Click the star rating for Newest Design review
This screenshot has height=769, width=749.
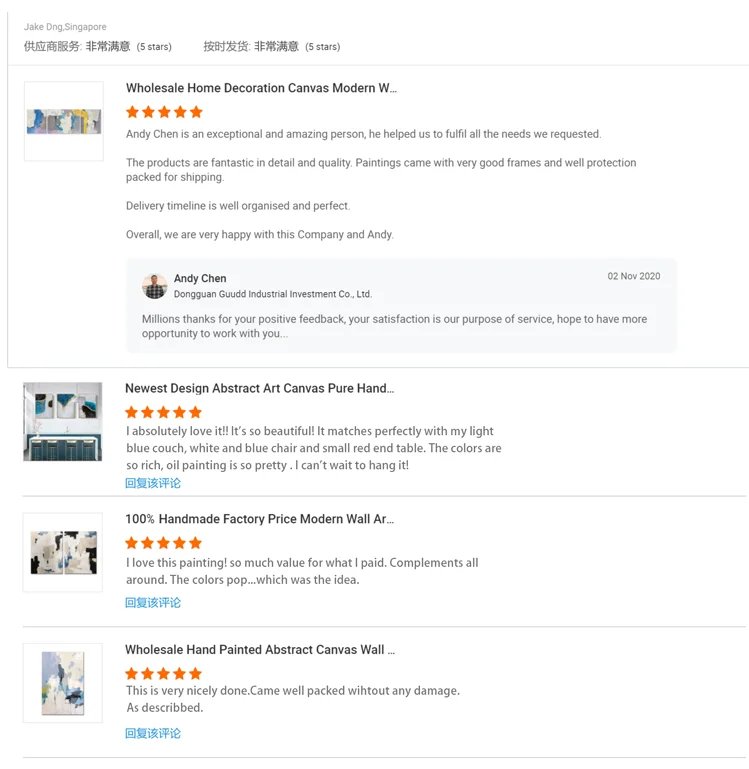coord(163,412)
